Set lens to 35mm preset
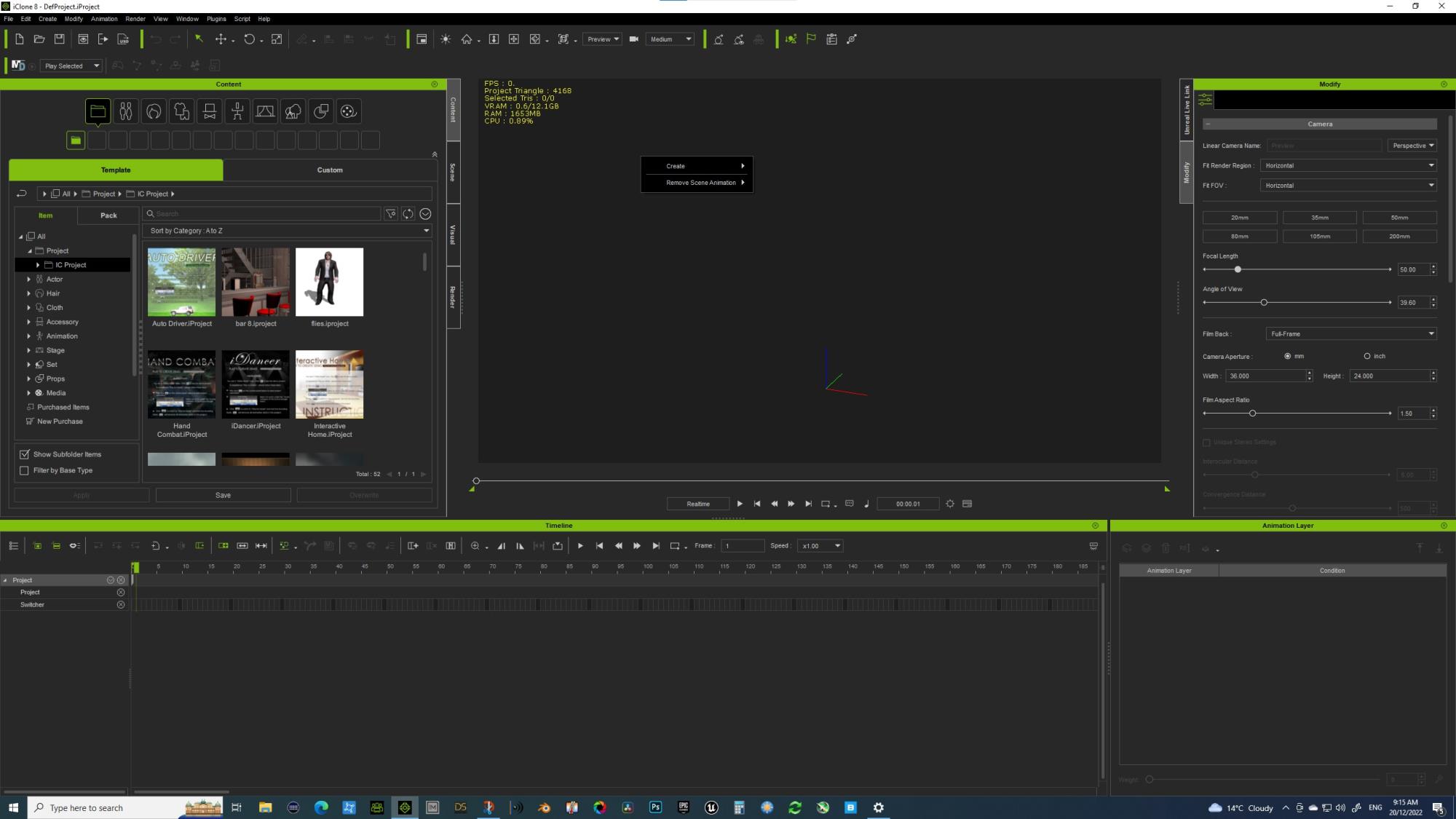The image size is (1456, 819). point(1319,218)
